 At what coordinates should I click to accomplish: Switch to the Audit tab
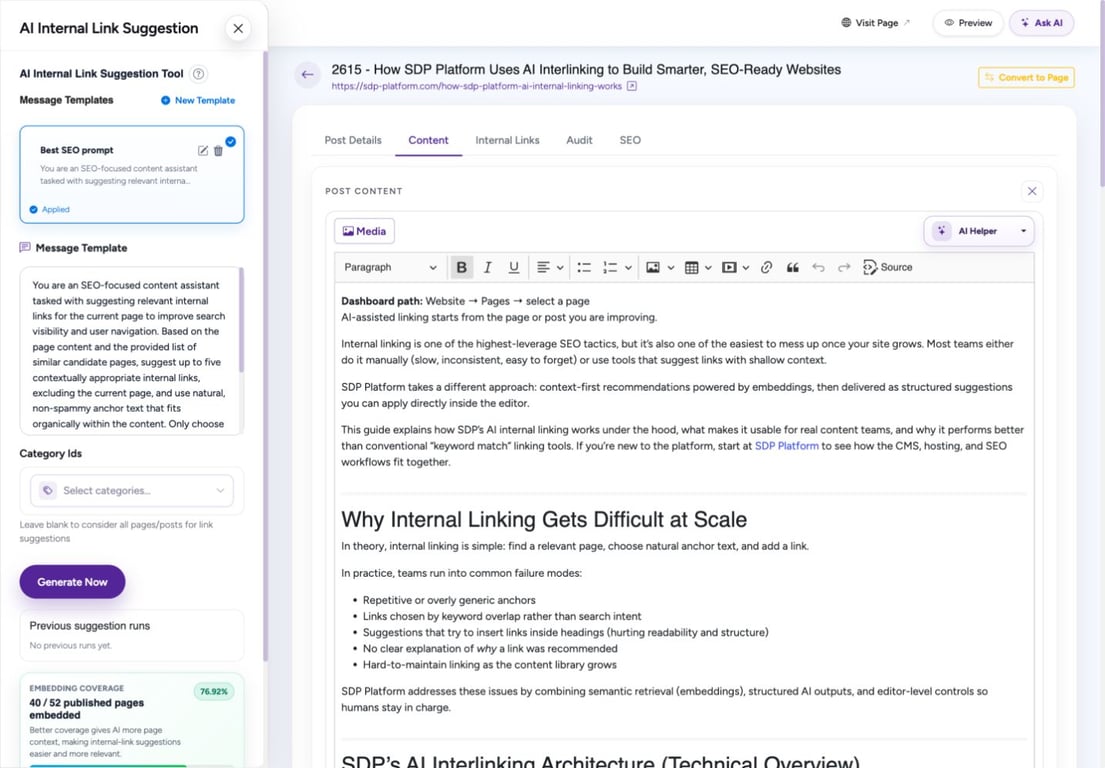(x=579, y=140)
